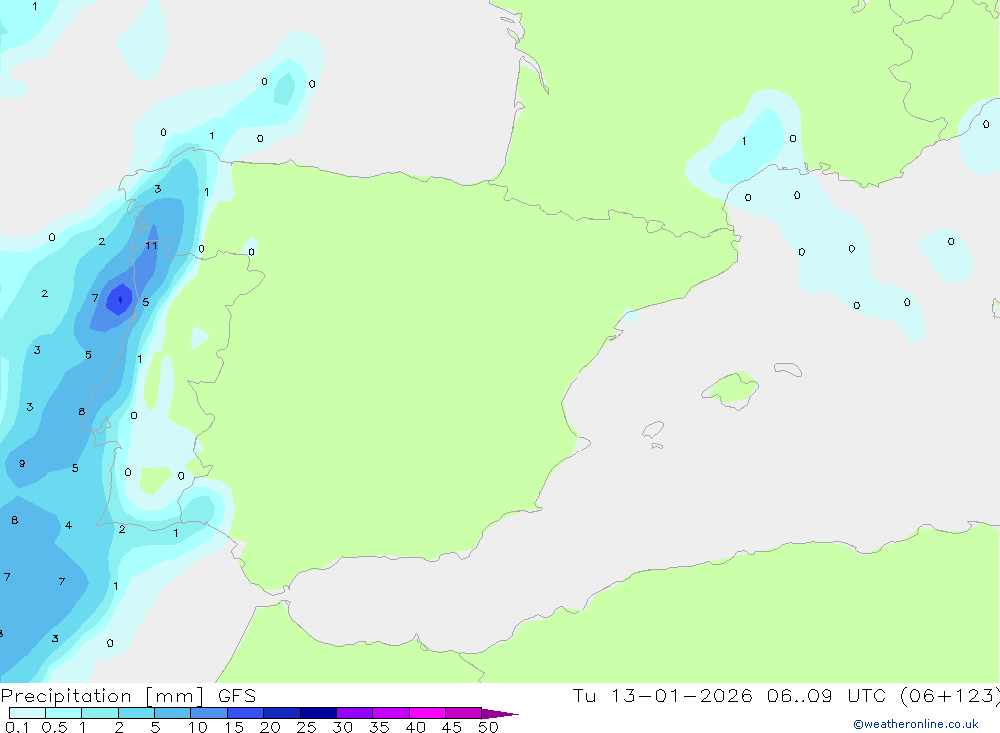The image size is (1000, 733).
Task: Click the 'GFS' model label
Action: pos(237,696)
